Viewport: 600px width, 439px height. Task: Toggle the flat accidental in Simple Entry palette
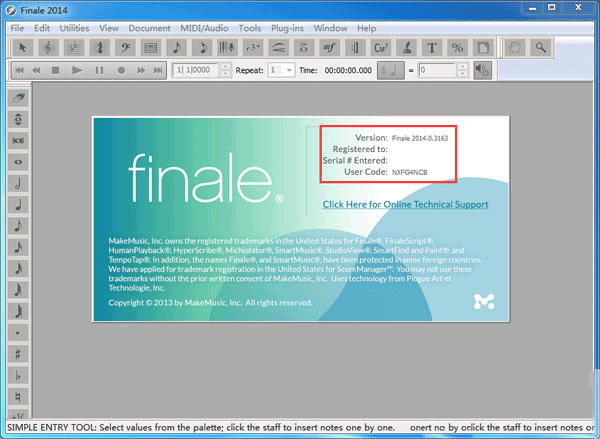pos(18,375)
